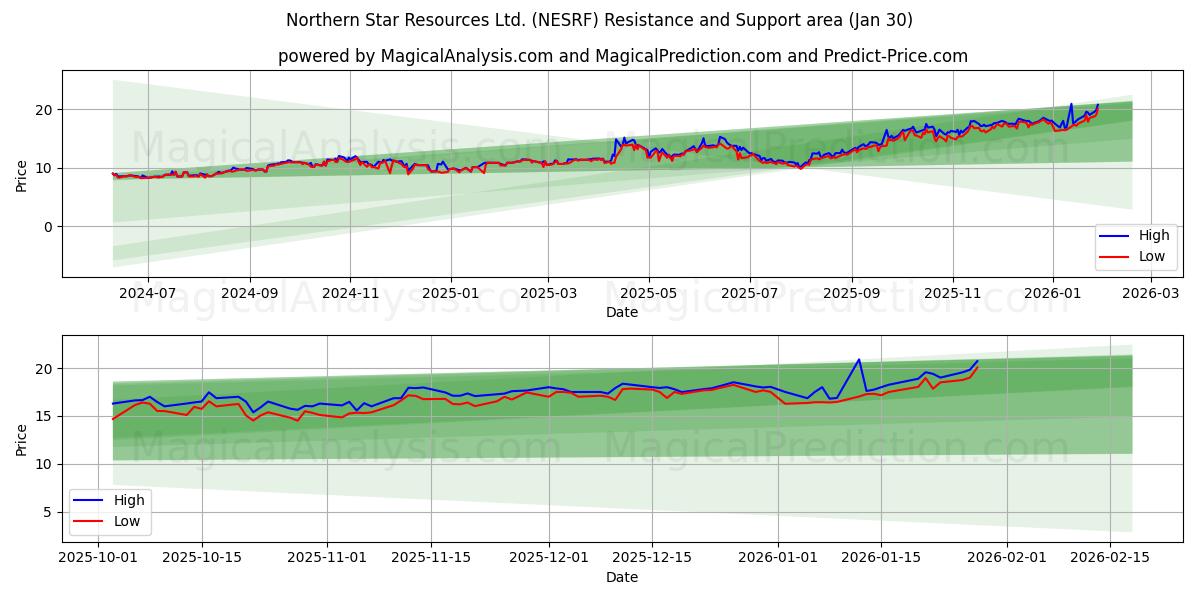Click 'High' in the lower chart legend
Image resolution: width=1200 pixels, height=600 pixels.
tap(129, 500)
